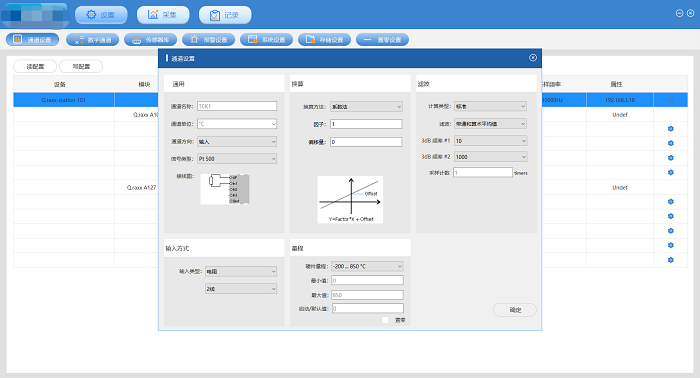Open 系统设置 system settings
700x378 pixels.
pos(267,40)
